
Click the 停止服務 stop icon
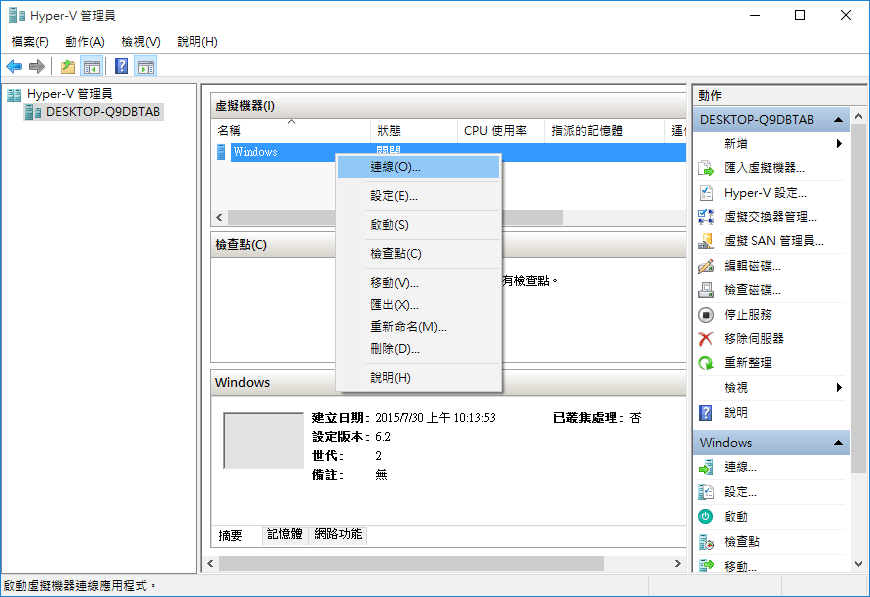pyautogui.click(x=706, y=315)
